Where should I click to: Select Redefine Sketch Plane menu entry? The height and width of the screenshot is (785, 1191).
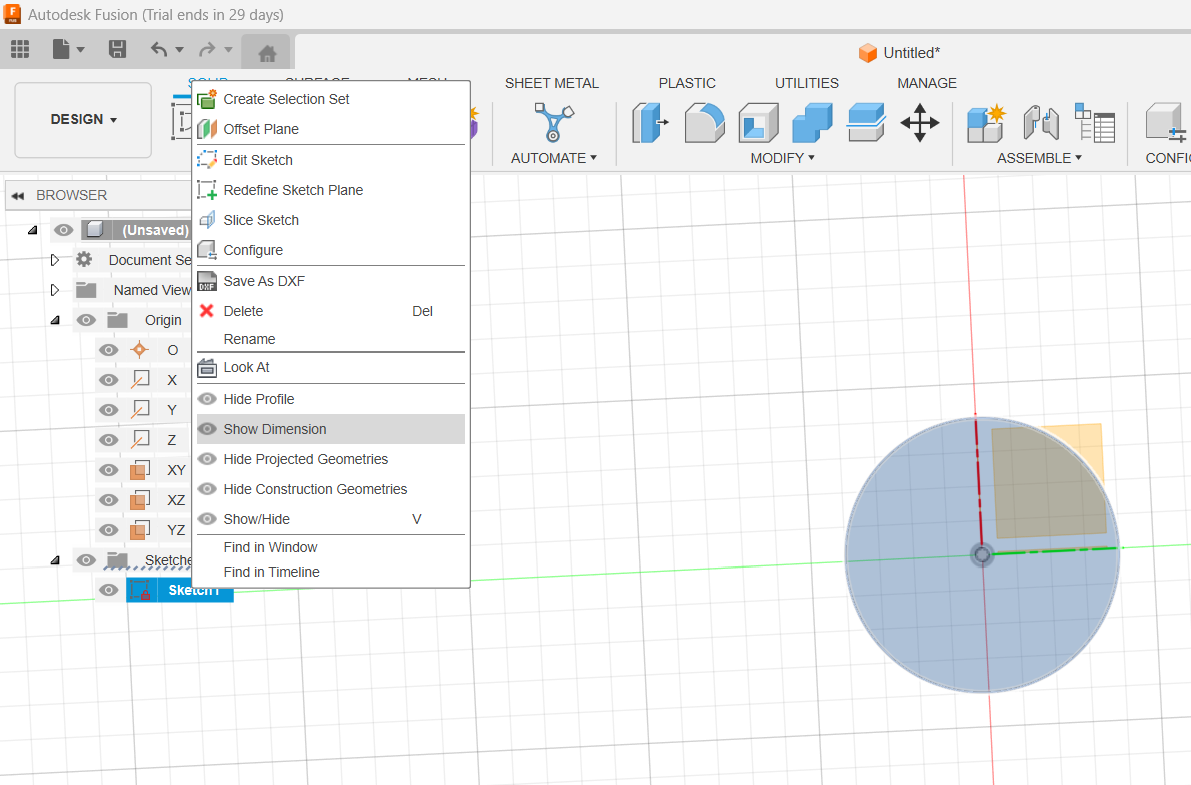[330, 190]
